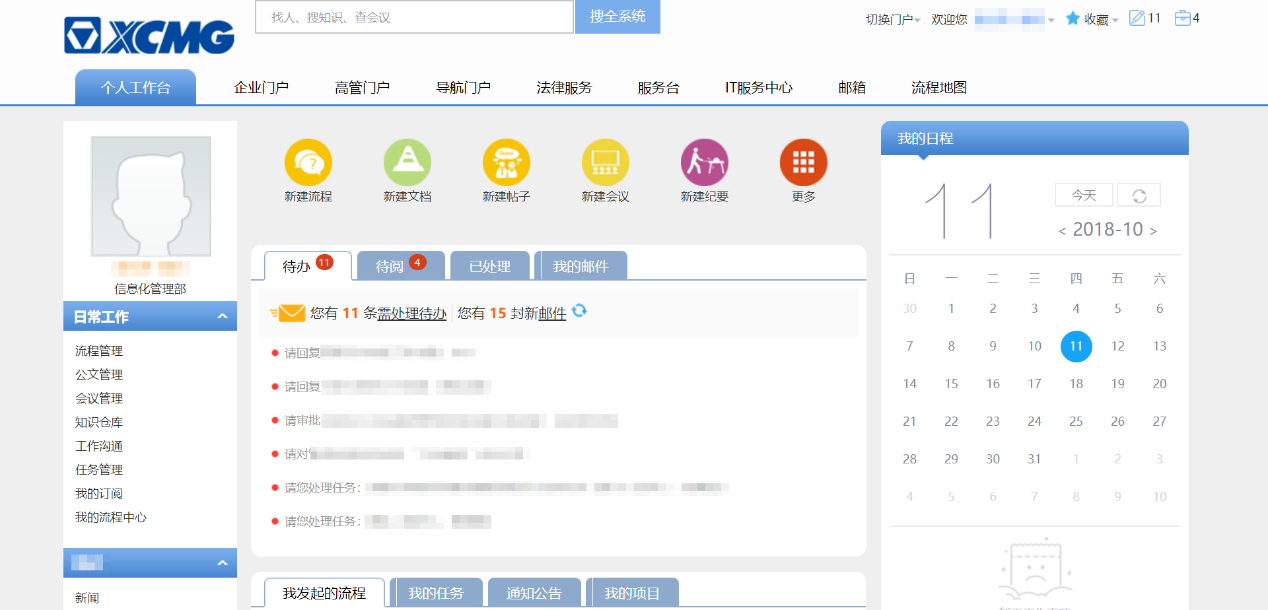1268x610 pixels.
Task: Launch the 新建会议 yellow icon
Action: point(605,162)
